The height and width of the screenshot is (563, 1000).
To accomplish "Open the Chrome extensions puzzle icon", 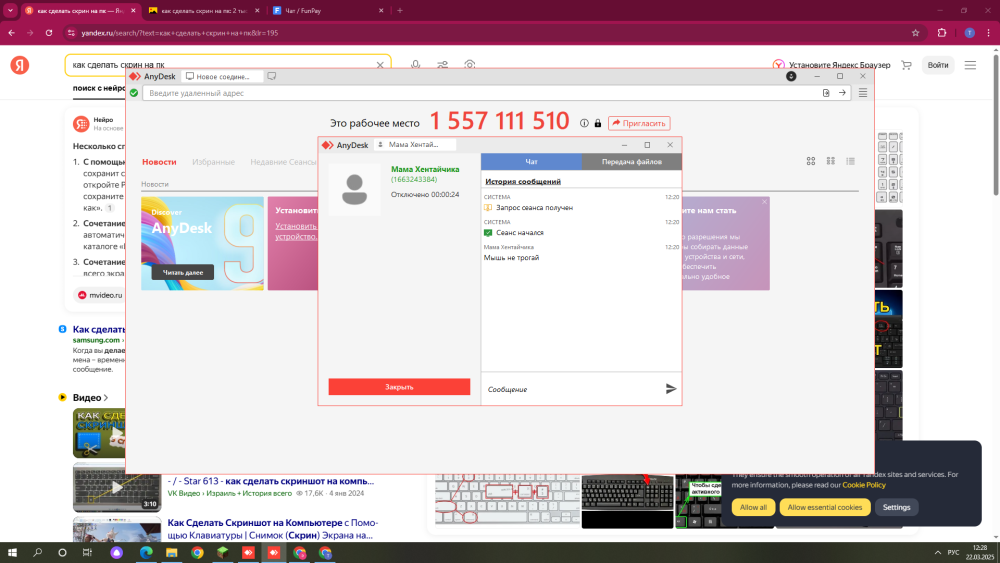I will 942,33.
